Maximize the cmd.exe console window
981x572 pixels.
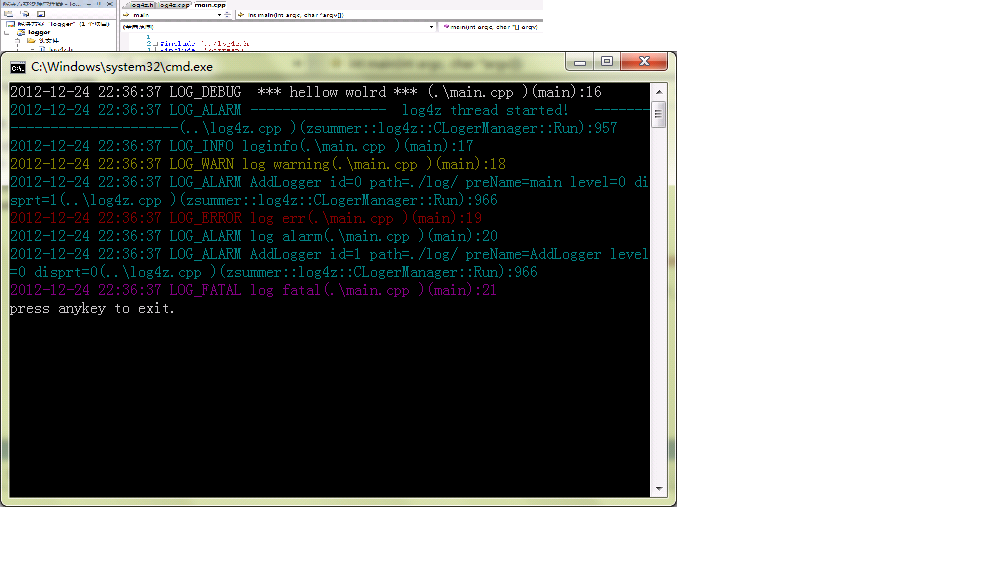(607, 62)
